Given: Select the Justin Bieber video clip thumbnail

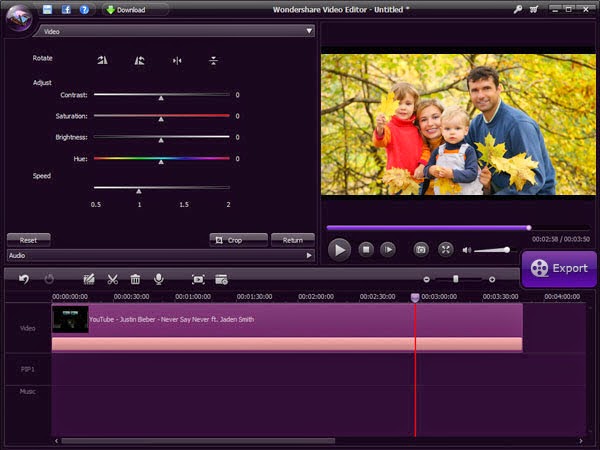Looking at the screenshot, I should (70, 319).
